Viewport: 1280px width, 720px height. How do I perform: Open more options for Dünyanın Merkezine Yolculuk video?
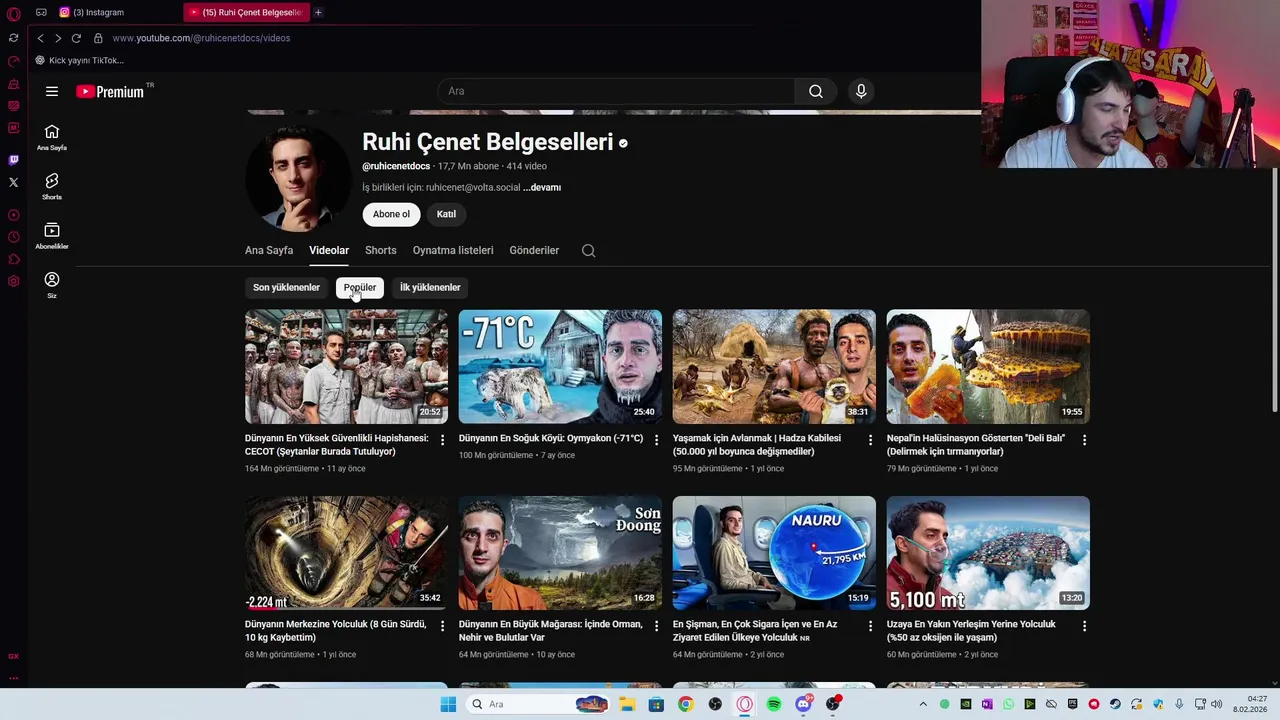[x=442, y=626]
